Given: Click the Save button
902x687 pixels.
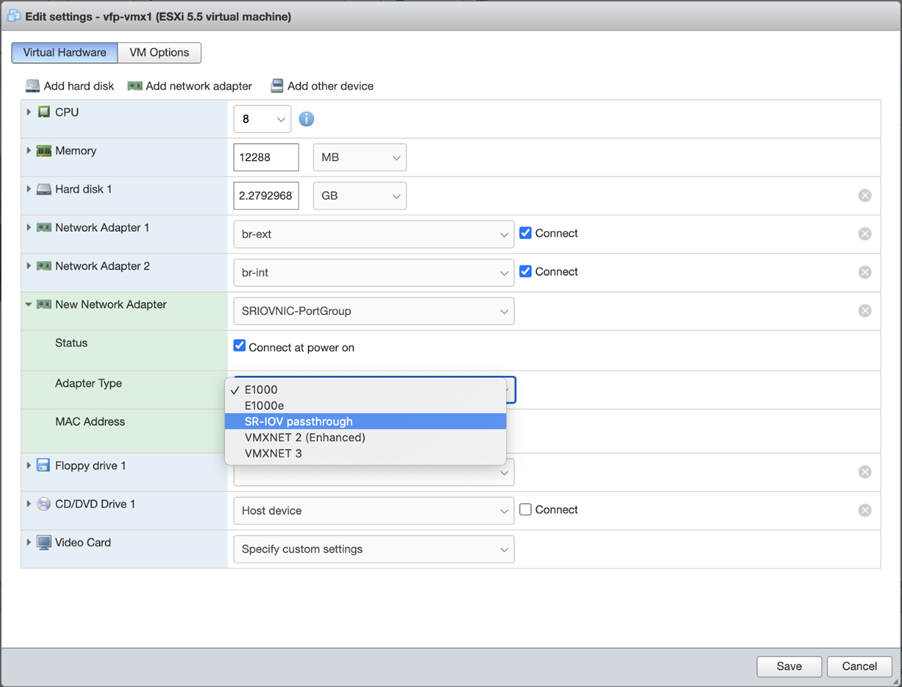Looking at the screenshot, I should (789, 666).
